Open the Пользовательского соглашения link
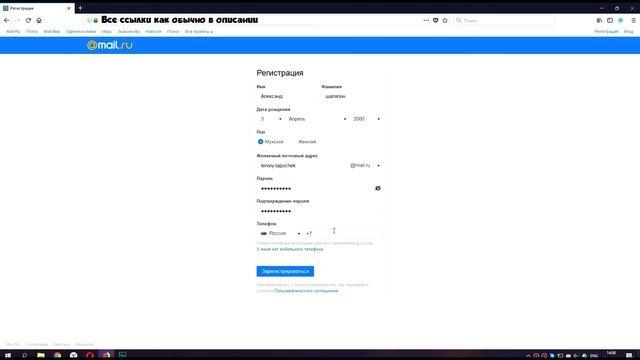This screenshot has width=640, height=360. click(x=306, y=291)
